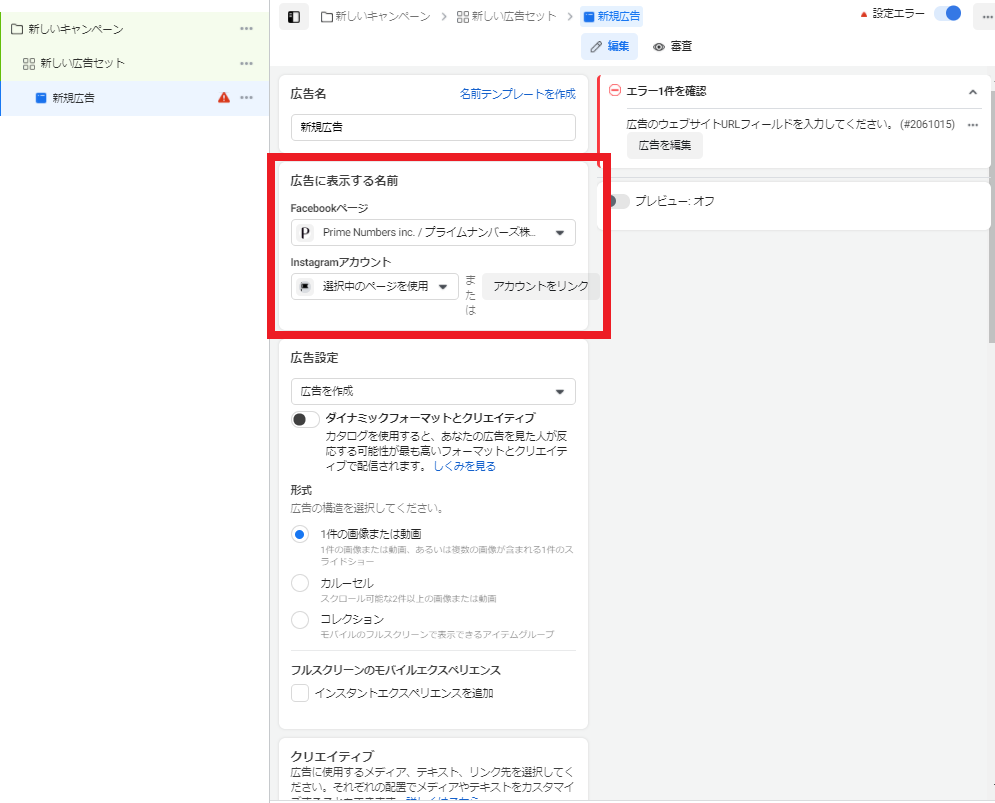Check インスタントエクスペリエンスを追加 checkbox
This screenshot has width=995, height=803.
(x=300, y=693)
